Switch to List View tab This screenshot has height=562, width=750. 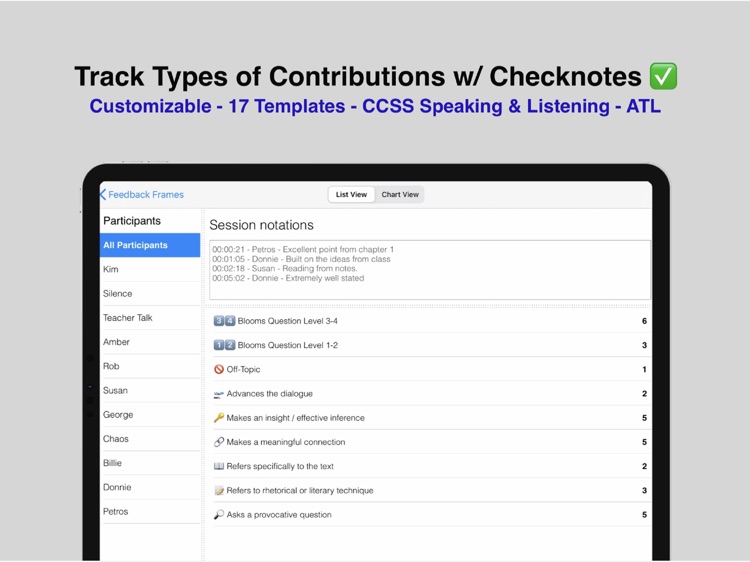[351, 195]
